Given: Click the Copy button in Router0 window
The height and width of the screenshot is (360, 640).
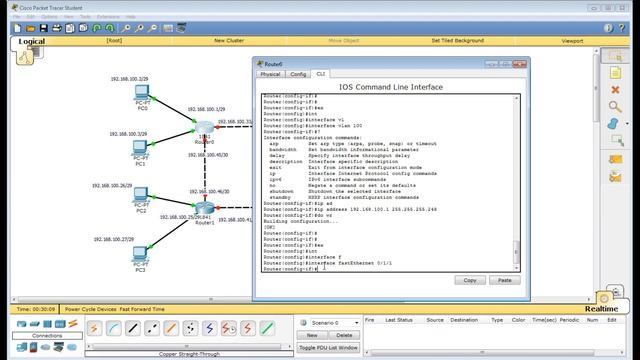Looking at the screenshot, I should [x=470, y=280].
